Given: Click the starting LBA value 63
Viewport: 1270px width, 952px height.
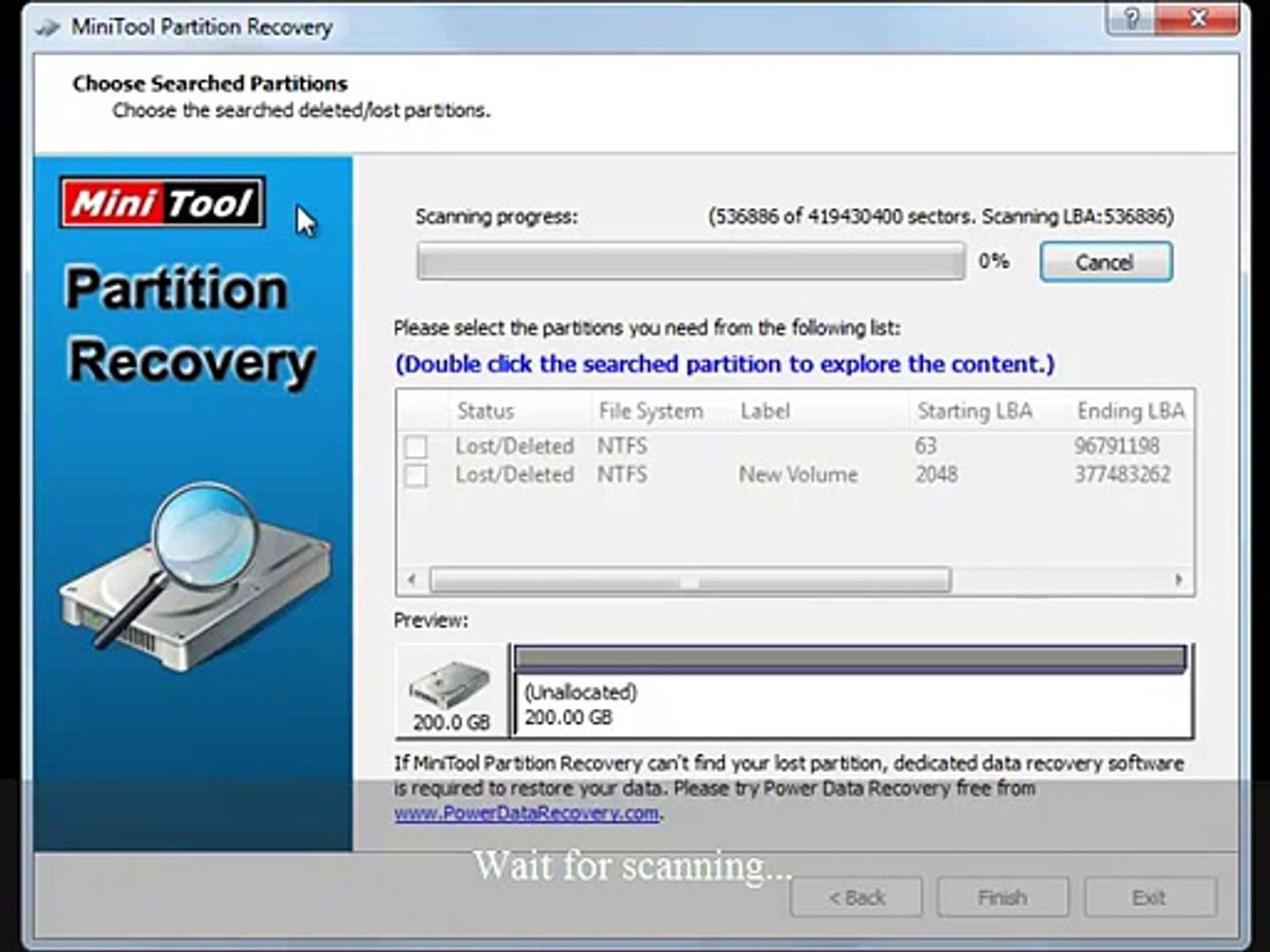Looking at the screenshot, I should 925,446.
